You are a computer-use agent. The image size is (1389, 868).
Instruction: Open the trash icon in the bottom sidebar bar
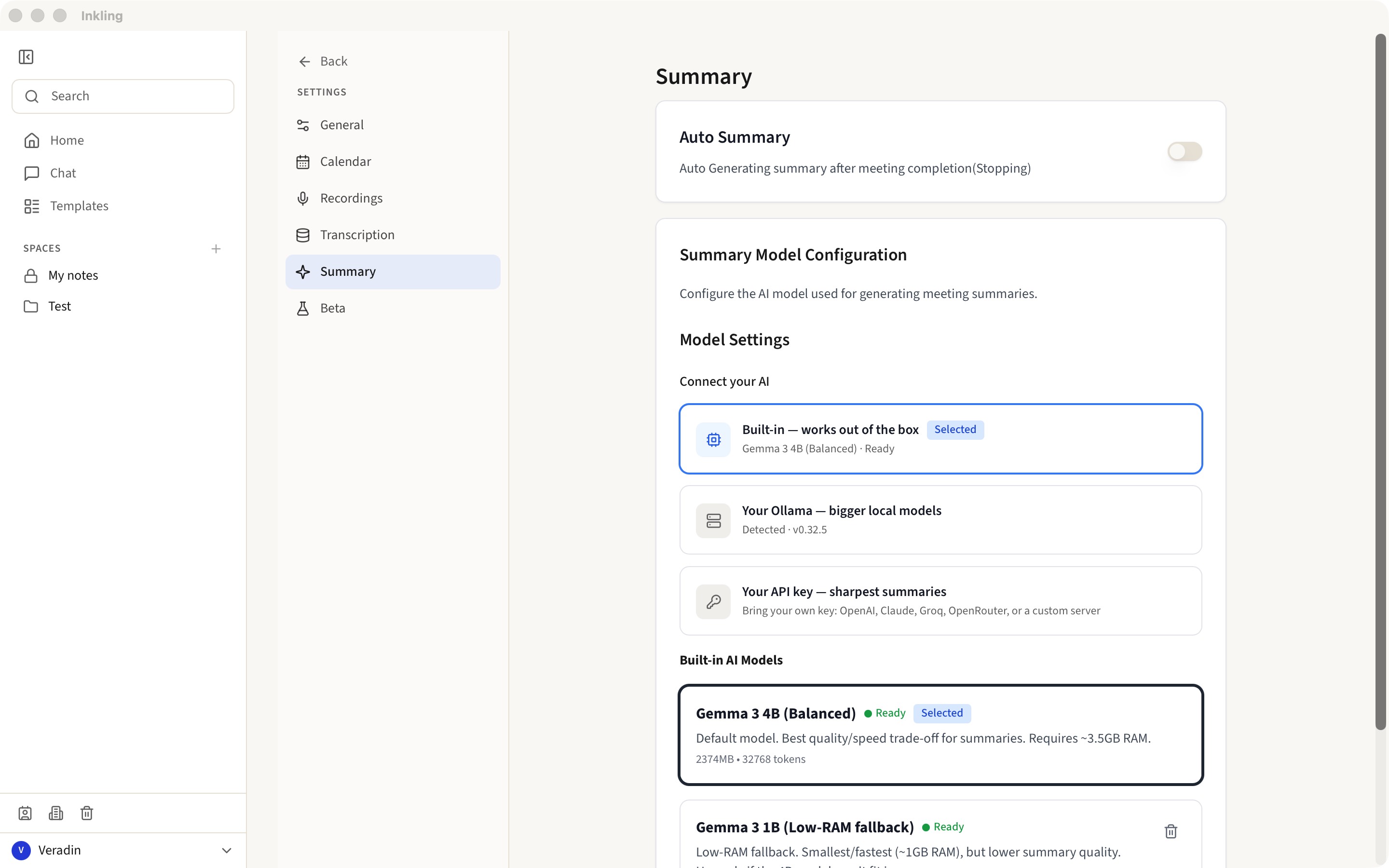click(87, 813)
